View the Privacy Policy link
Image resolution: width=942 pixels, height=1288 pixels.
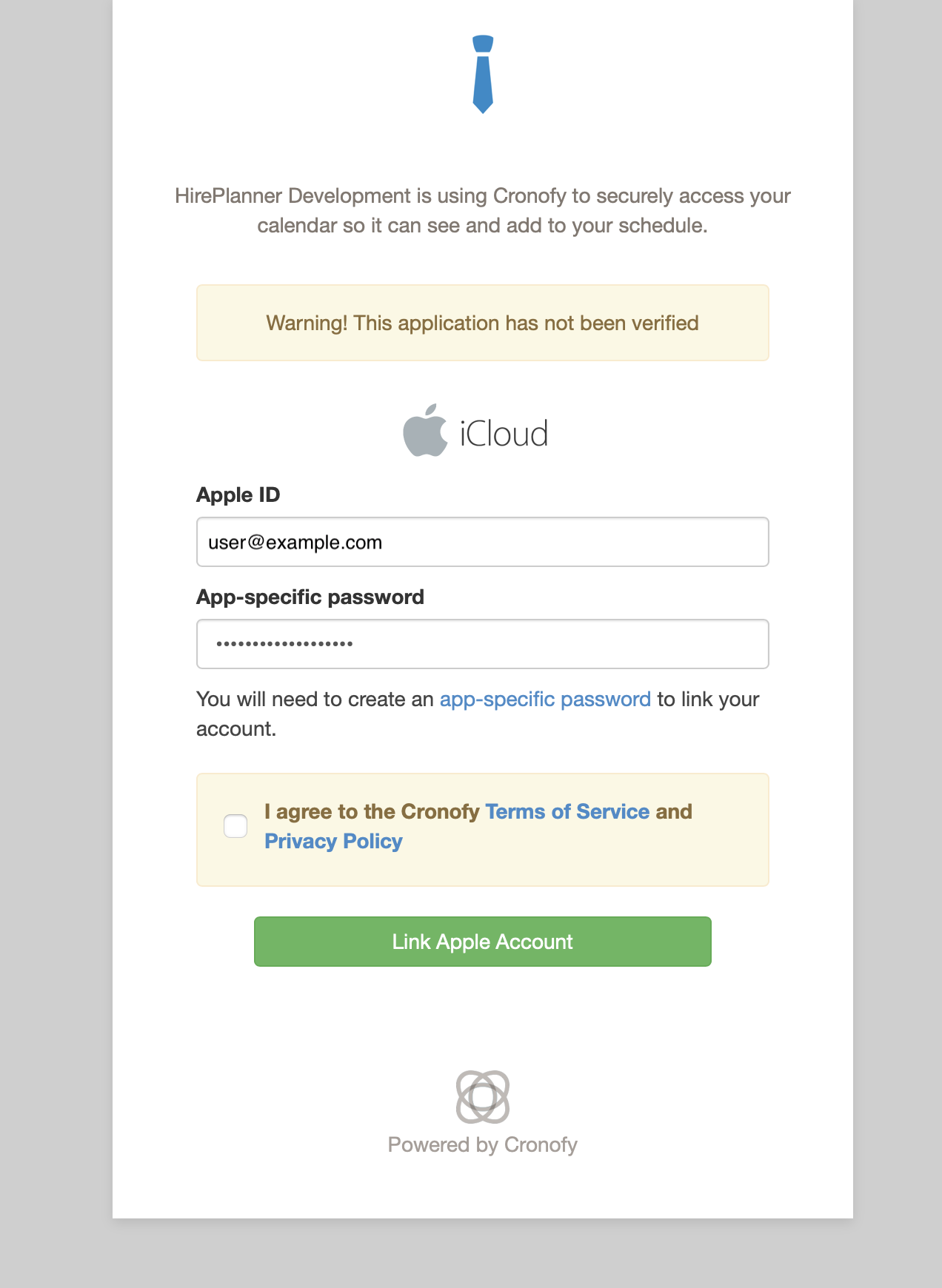point(333,842)
